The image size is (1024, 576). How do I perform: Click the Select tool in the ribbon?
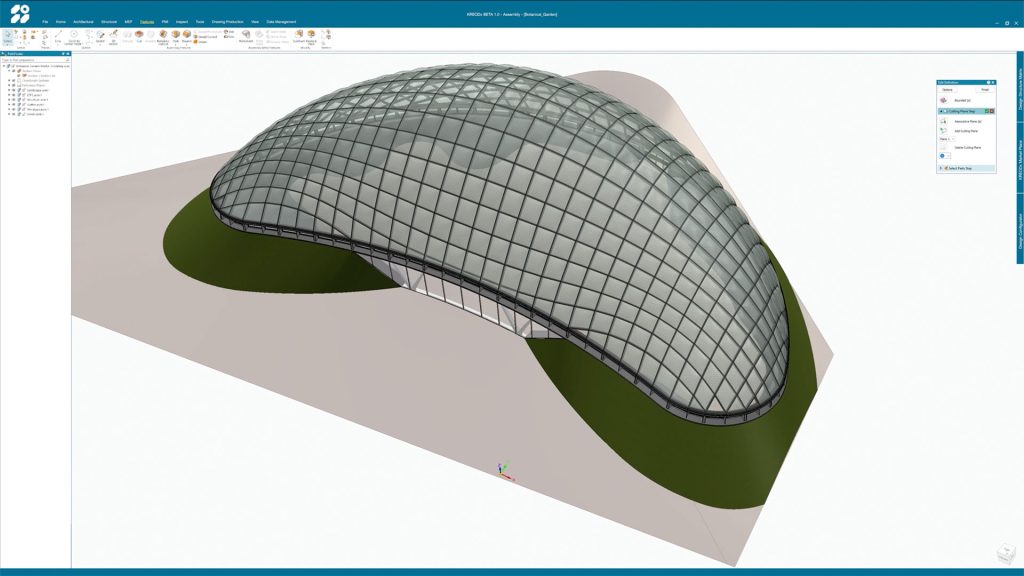[8, 36]
